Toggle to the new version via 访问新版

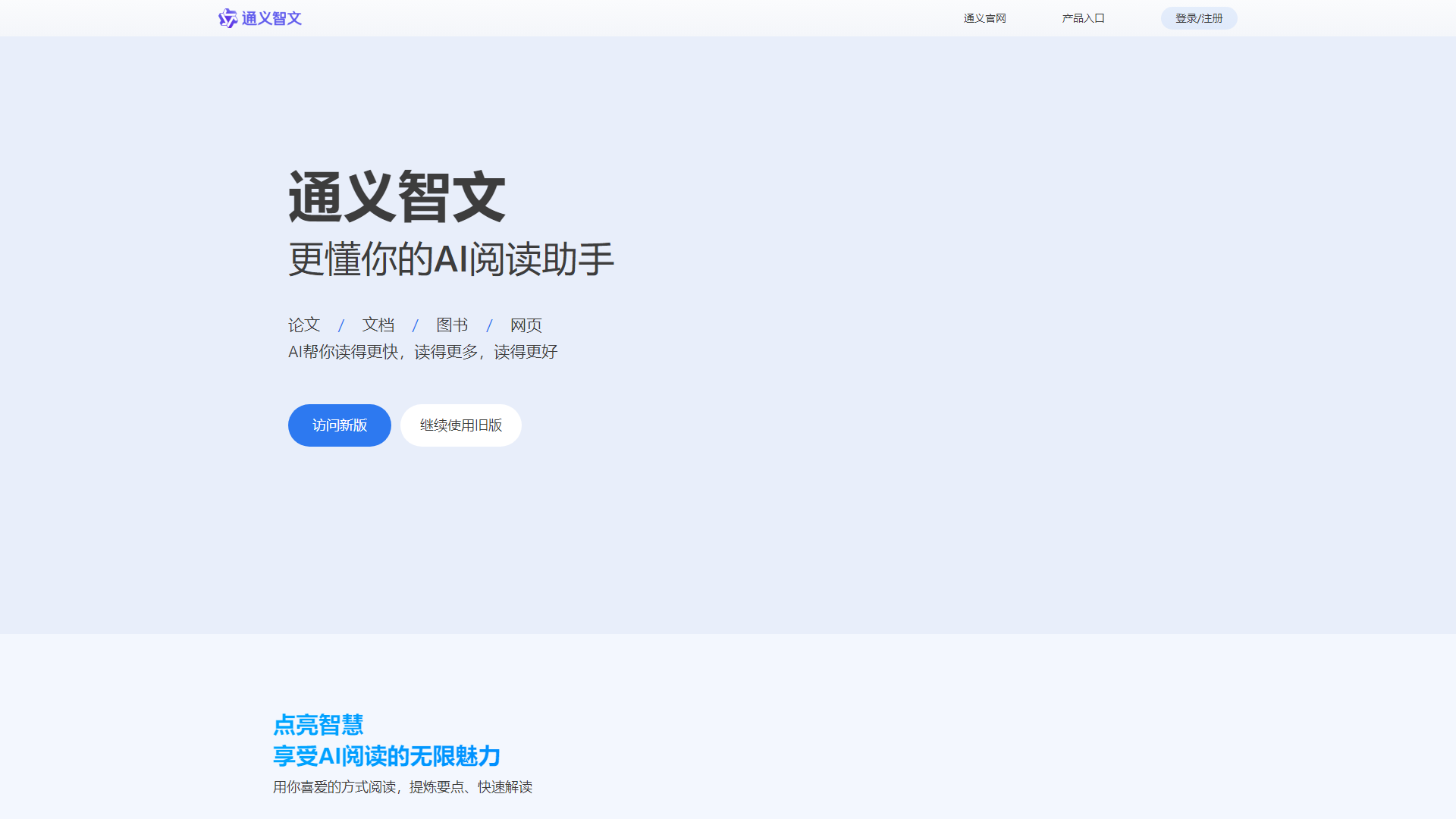click(x=339, y=425)
